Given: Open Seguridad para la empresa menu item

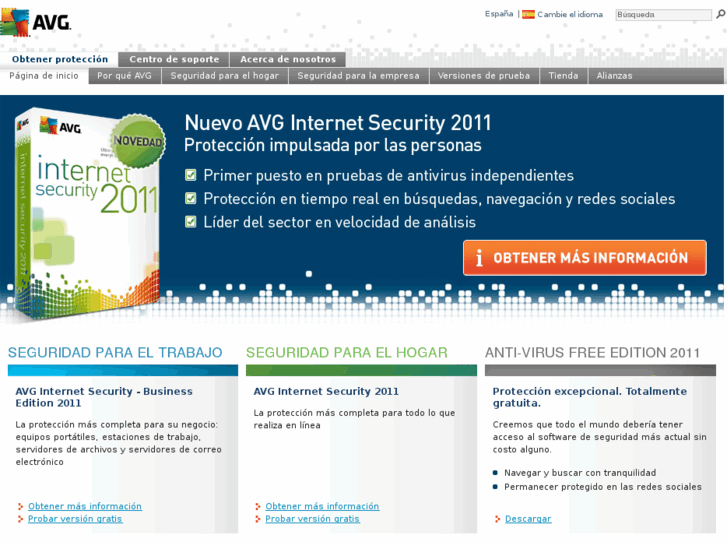Looking at the screenshot, I should pos(358,76).
